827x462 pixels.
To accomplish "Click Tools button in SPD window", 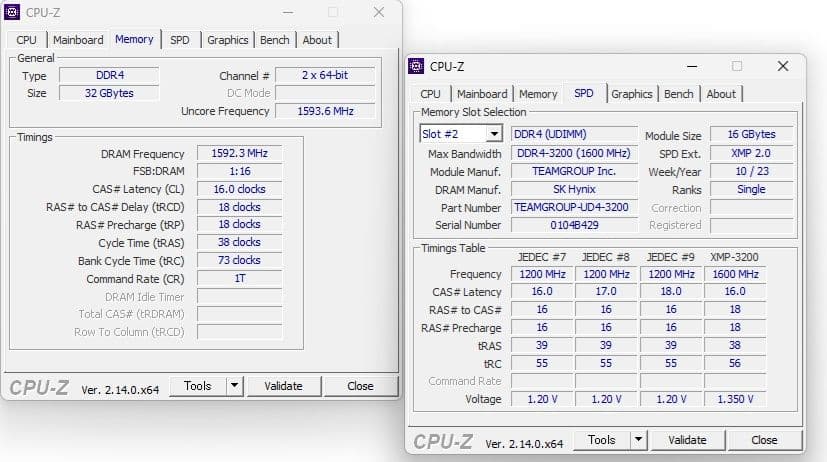I will click(602, 440).
